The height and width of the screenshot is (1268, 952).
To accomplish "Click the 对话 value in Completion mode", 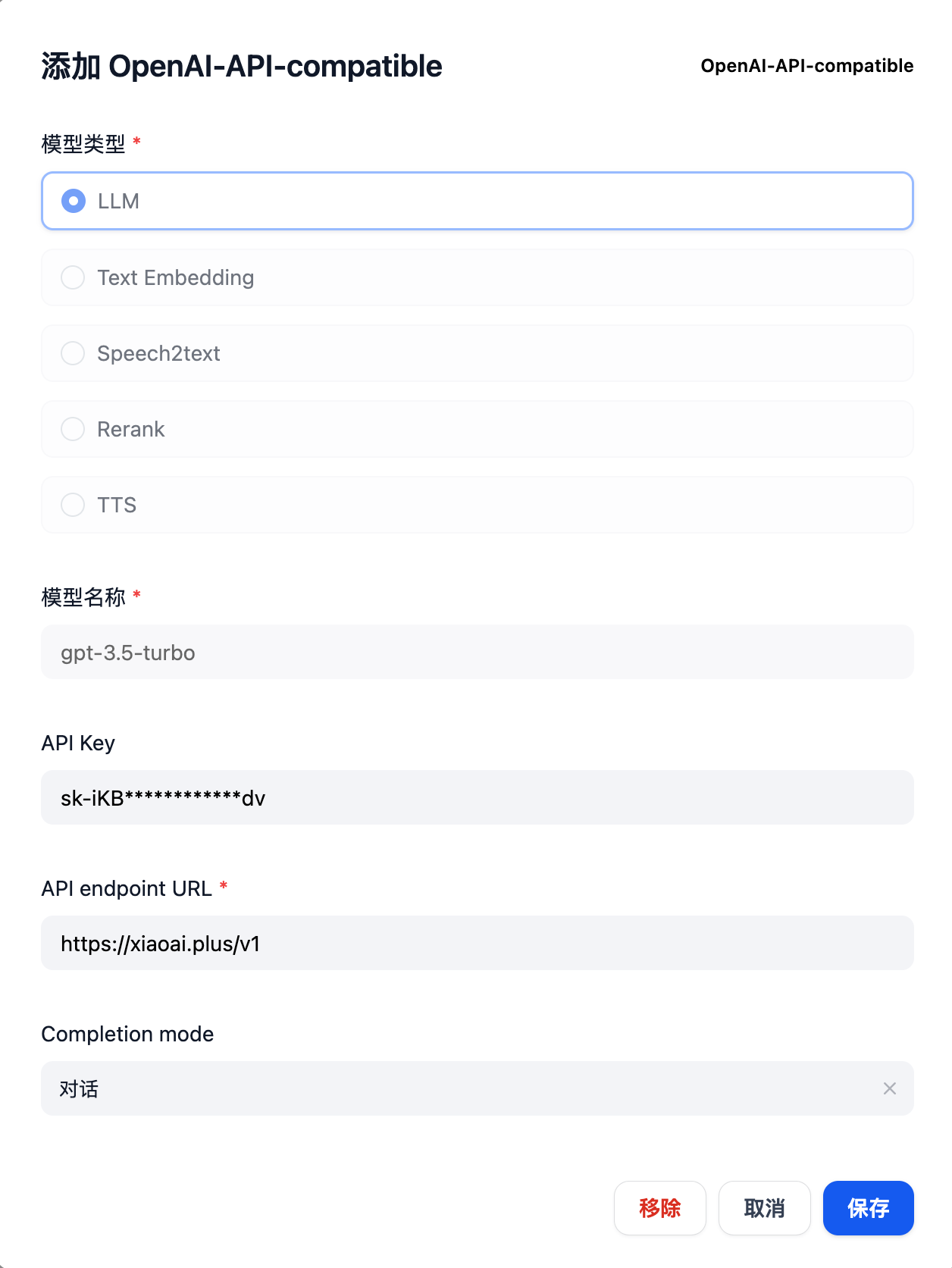I will coord(79,1088).
